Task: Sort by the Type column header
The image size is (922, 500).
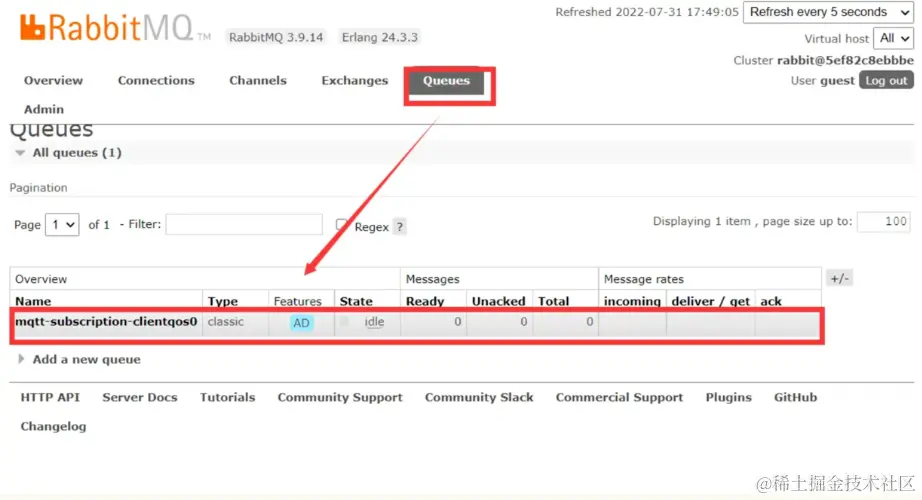Action: pos(223,301)
